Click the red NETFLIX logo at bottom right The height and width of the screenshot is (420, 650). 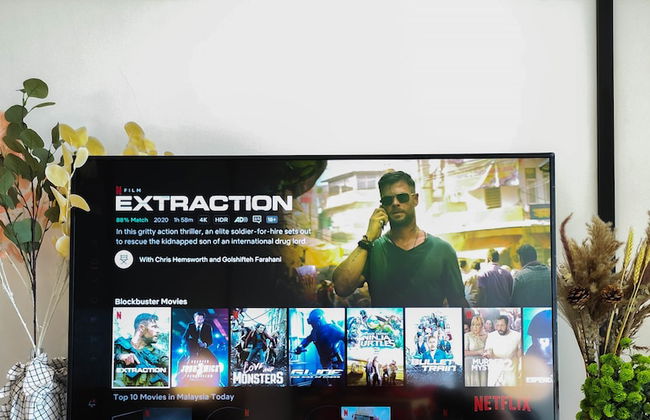(502, 404)
